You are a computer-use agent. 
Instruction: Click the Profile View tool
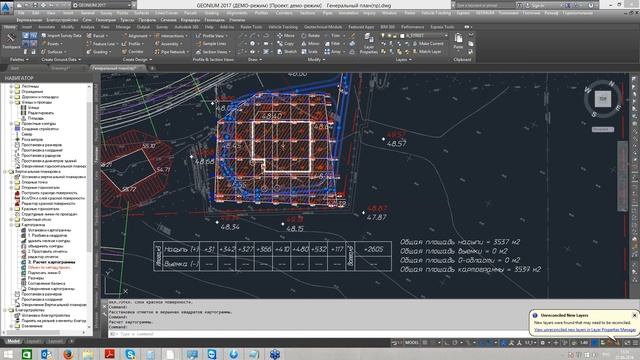211,36
